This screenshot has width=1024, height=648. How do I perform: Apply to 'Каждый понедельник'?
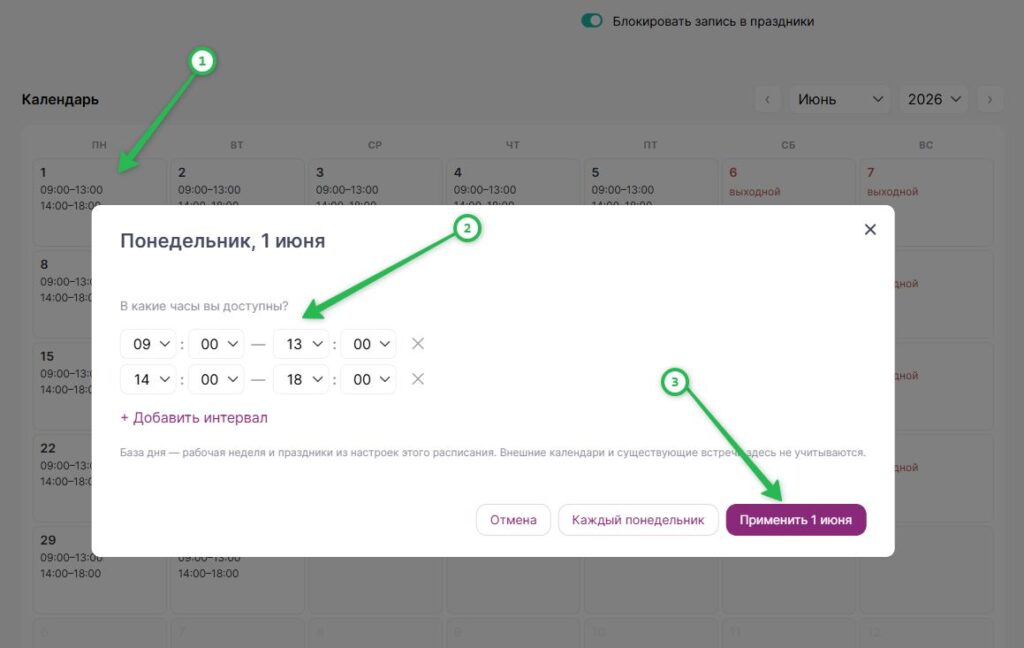638,520
